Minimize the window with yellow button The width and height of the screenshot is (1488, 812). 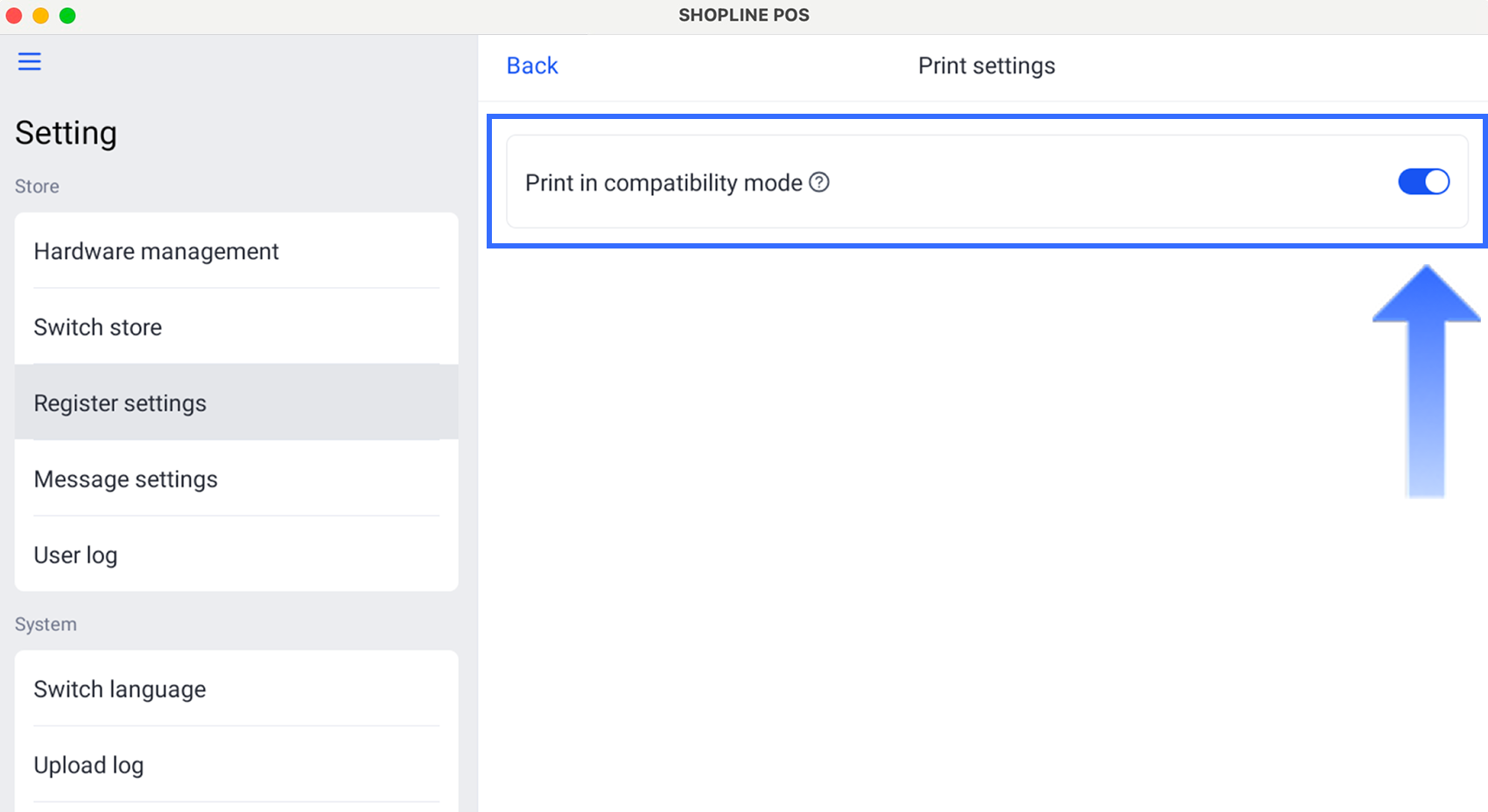pos(40,16)
